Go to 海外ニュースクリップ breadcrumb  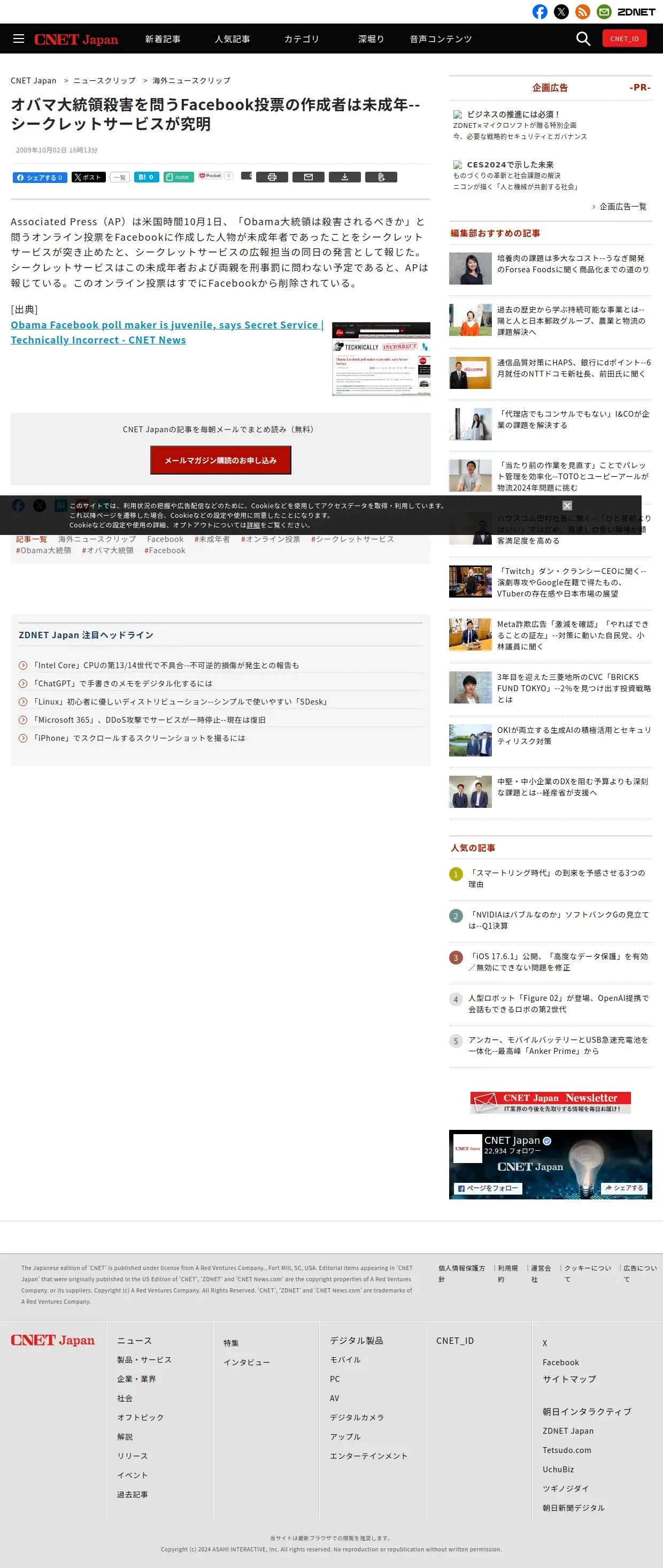coord(191,80)
